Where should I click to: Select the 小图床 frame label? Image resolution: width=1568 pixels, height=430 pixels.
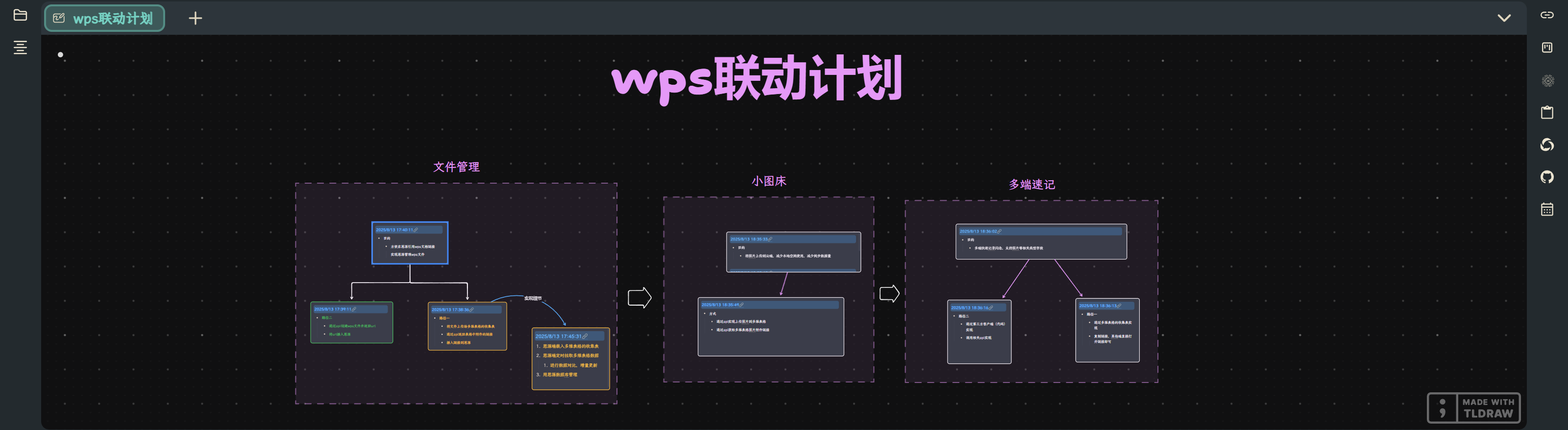[x=768, y=181]
